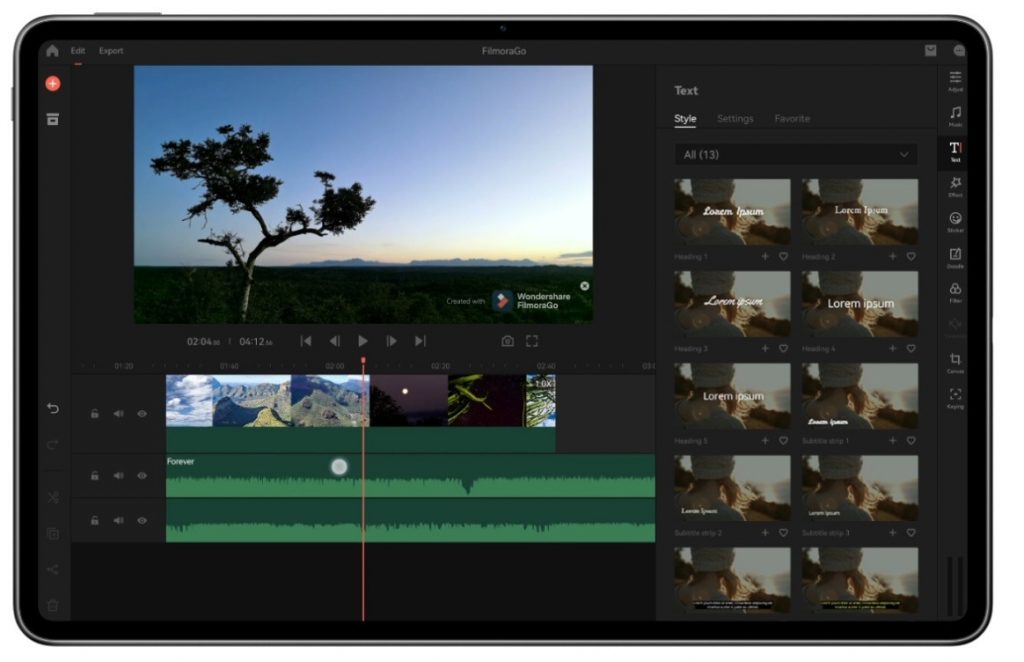The width and height of the screenshot is (1024, 662).
Task: Expand the All (13) category dropdown
Action: point(795,155)
